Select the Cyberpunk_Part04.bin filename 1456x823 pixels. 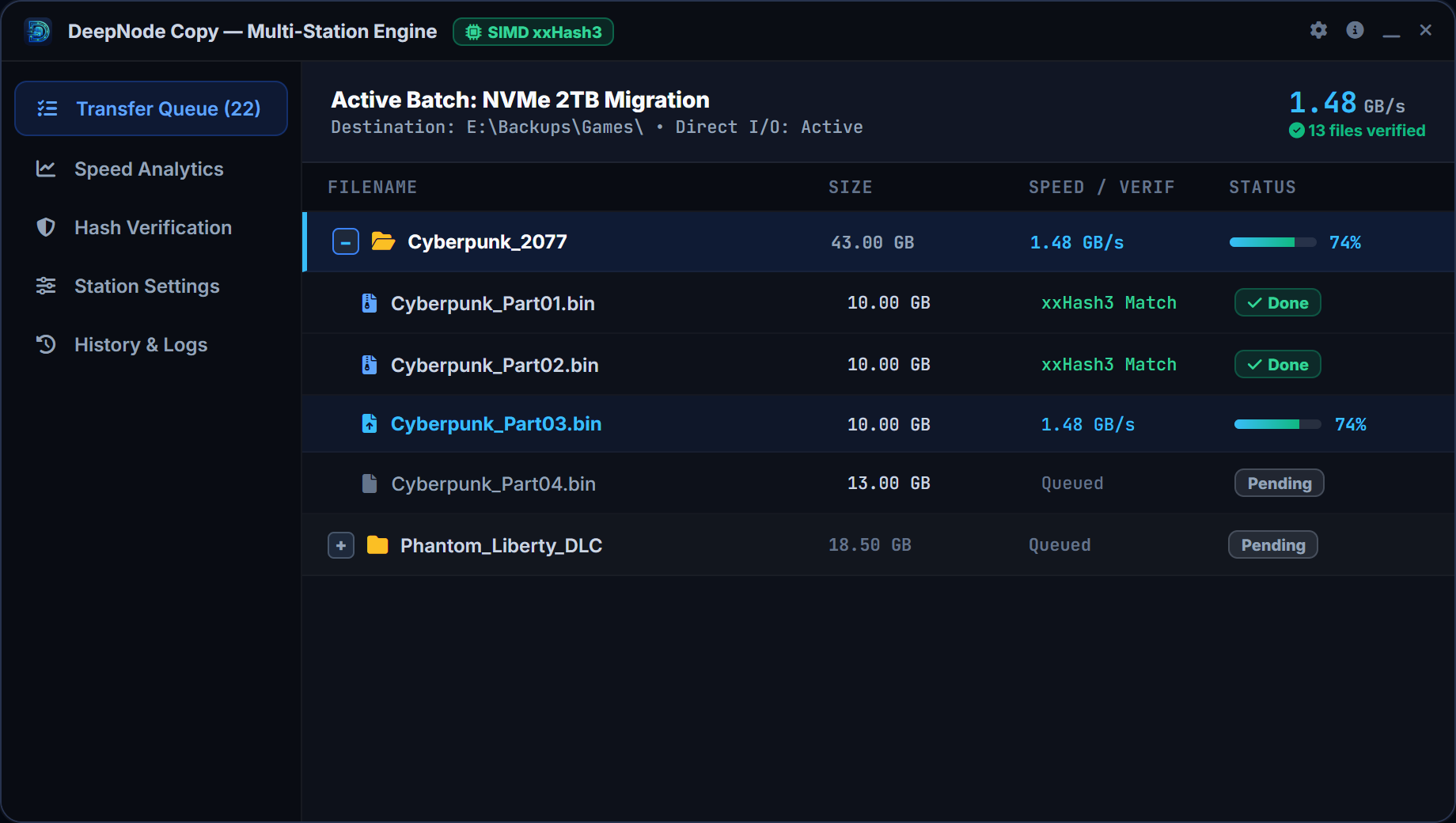tap(493, 484)
